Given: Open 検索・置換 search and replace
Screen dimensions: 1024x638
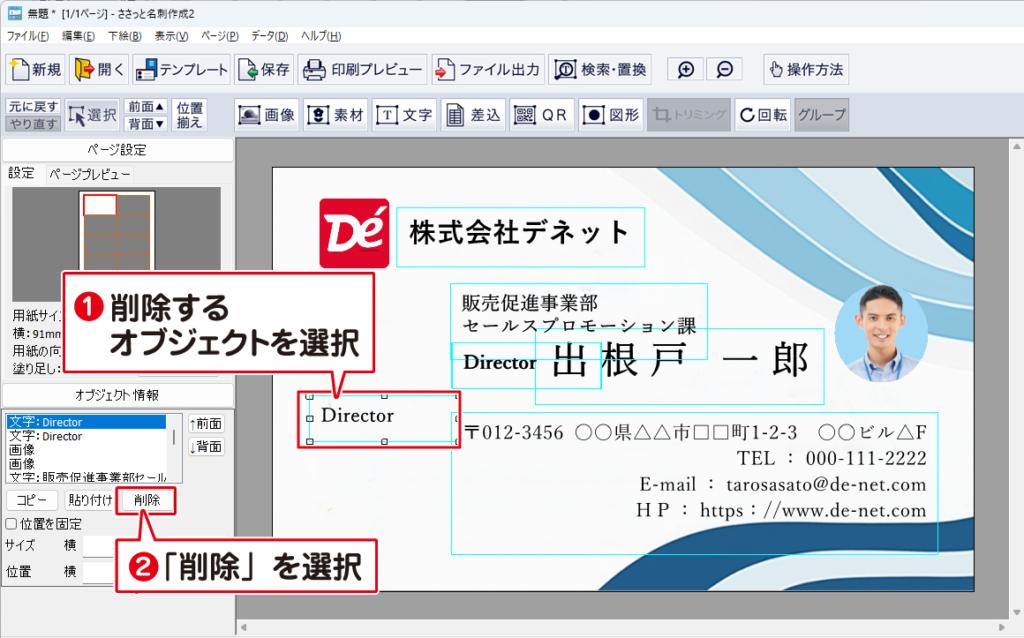Looking at the screenshot, I should (600, 69).
